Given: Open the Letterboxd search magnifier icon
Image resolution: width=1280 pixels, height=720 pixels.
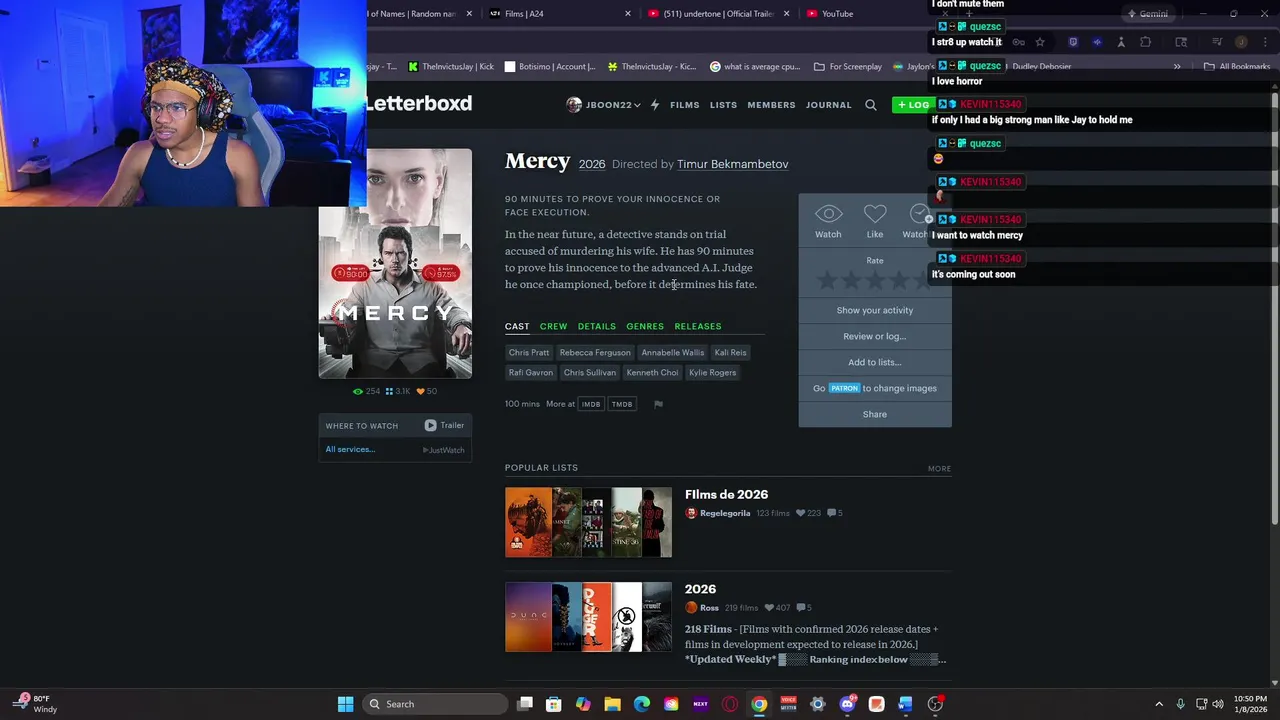Looking at the screenshot, I should tap(870, 105).
